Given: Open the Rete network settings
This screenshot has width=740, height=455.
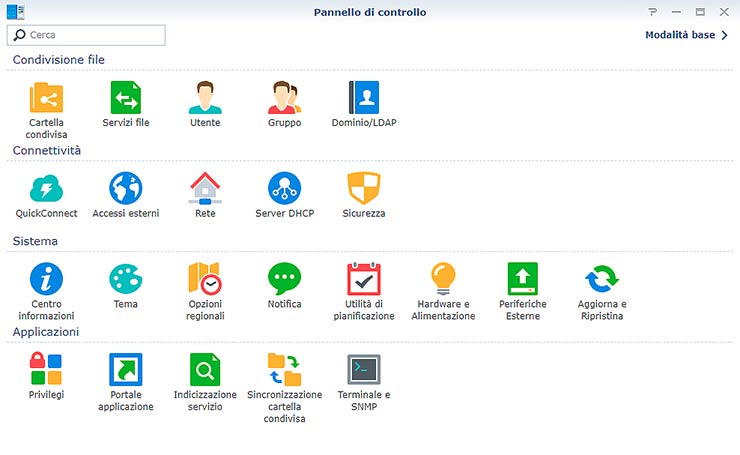Looking at the screenshot, I should click(x=205, y=189).
